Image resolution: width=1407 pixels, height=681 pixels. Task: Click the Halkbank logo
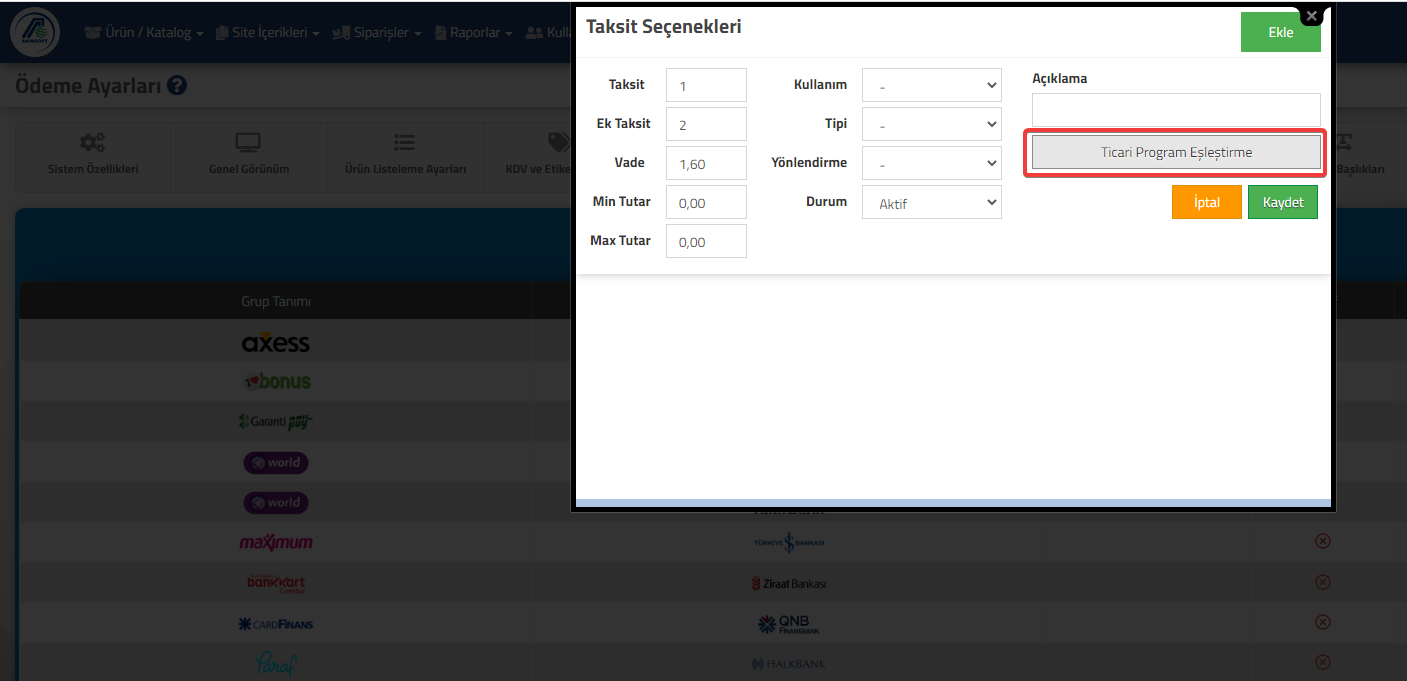789,664
